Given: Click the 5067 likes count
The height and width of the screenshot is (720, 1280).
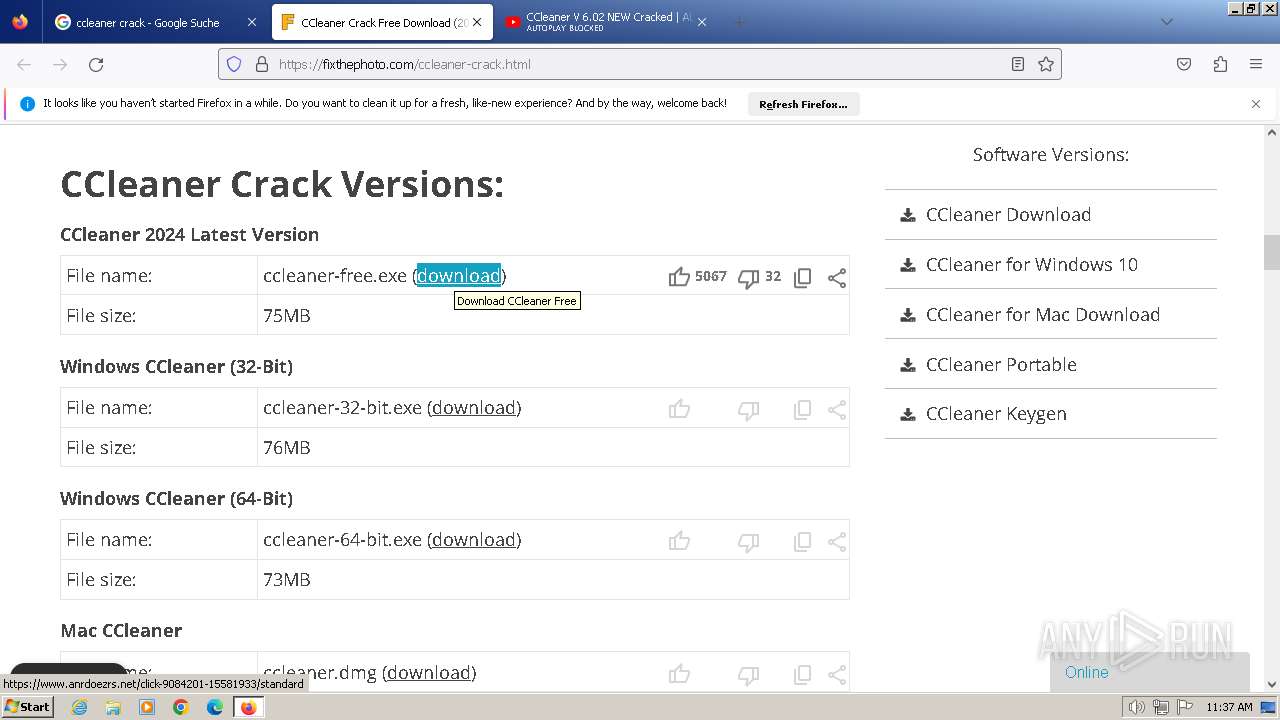Looking at the screenshot, I should coord(711,276).
